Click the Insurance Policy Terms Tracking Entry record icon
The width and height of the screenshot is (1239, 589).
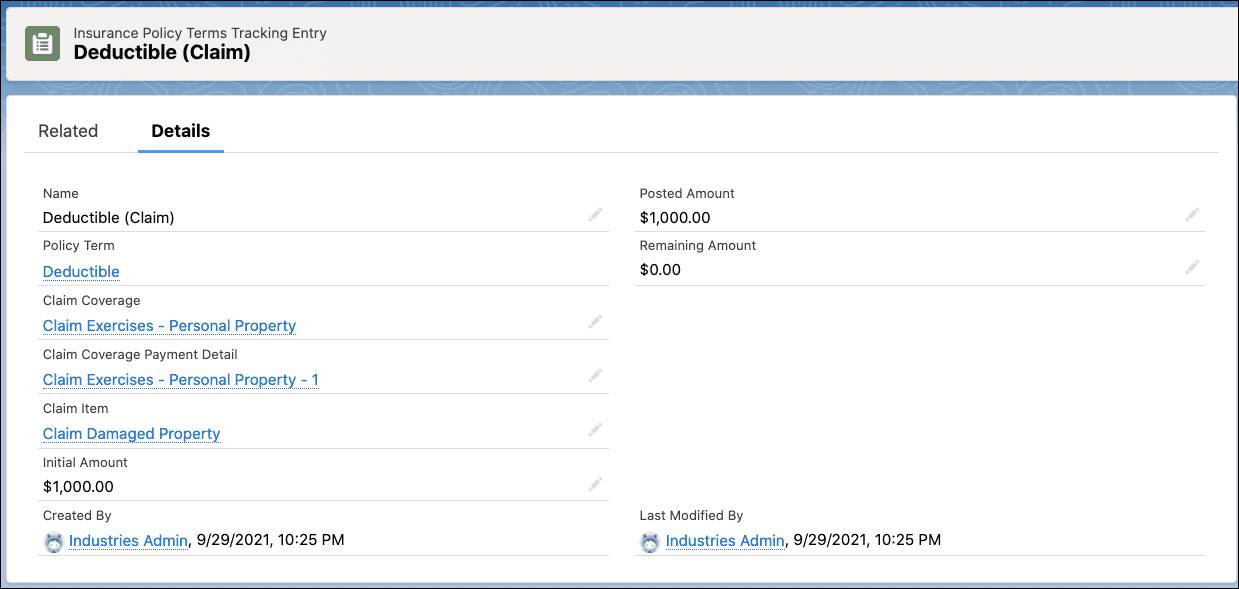[40, 43]
